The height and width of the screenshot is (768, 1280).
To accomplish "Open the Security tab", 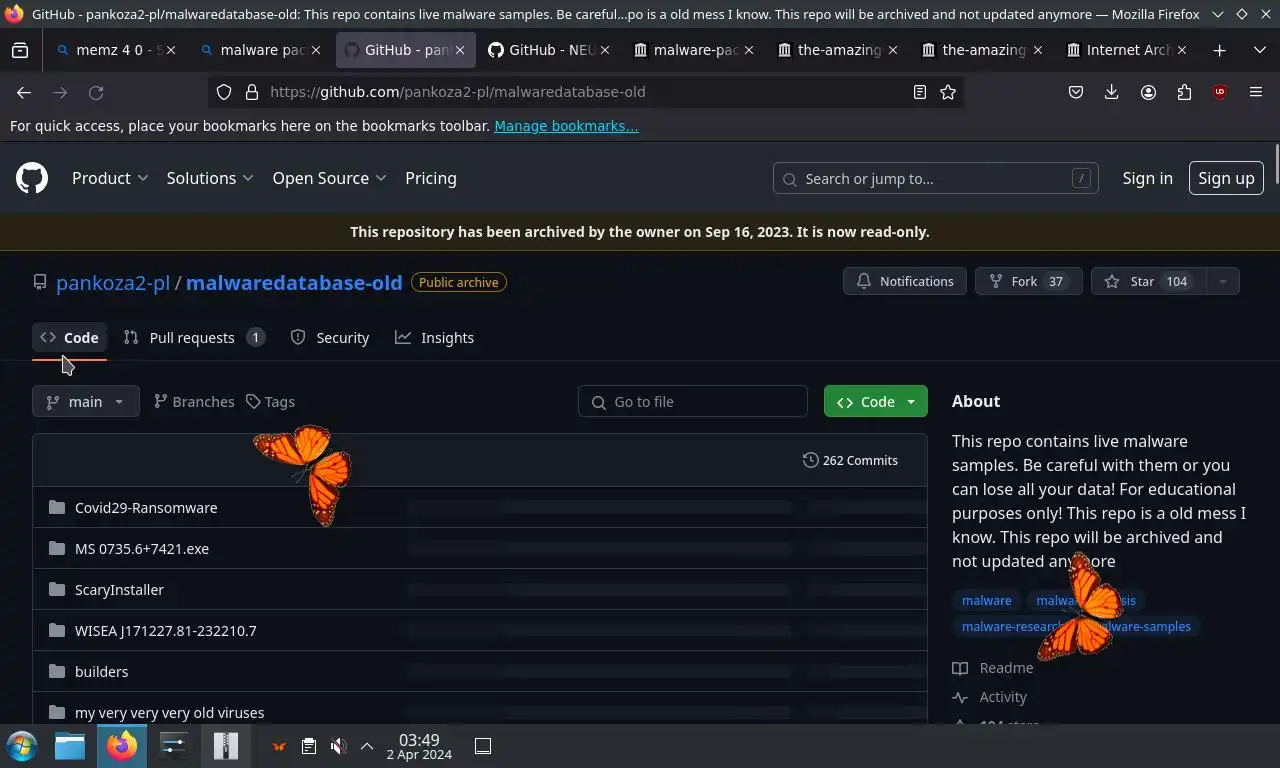I will [x=330, y=338].
